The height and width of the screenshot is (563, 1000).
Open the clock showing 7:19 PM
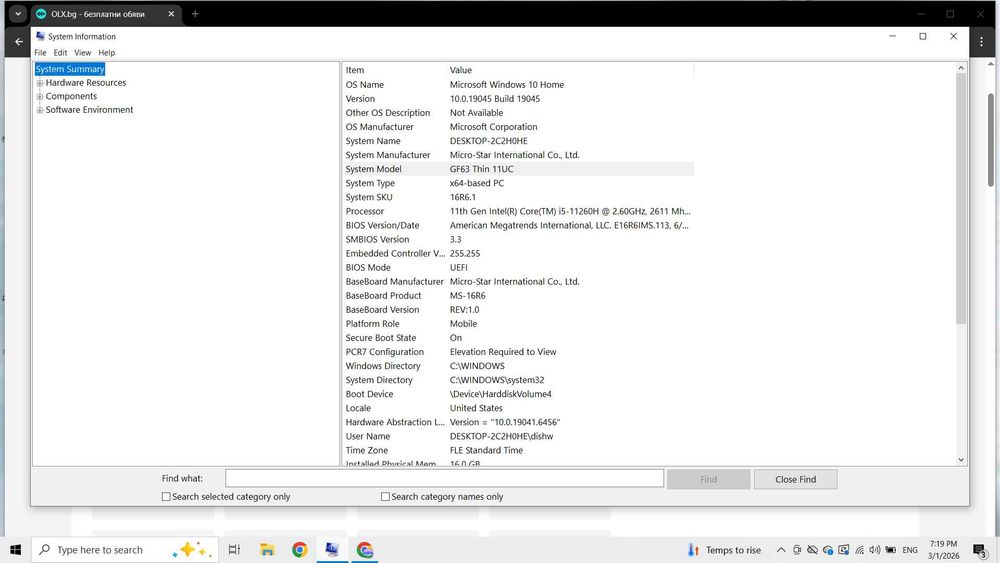click(x=943, y=550)
